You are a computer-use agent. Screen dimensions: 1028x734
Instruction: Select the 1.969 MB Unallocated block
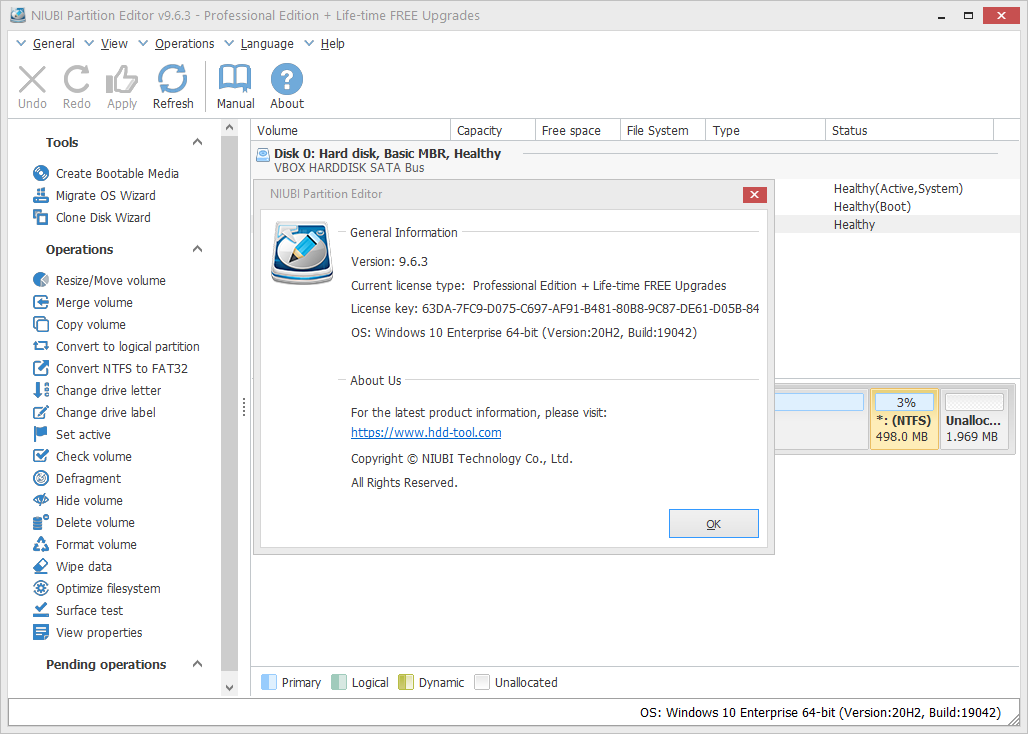(x=974, y=419)
